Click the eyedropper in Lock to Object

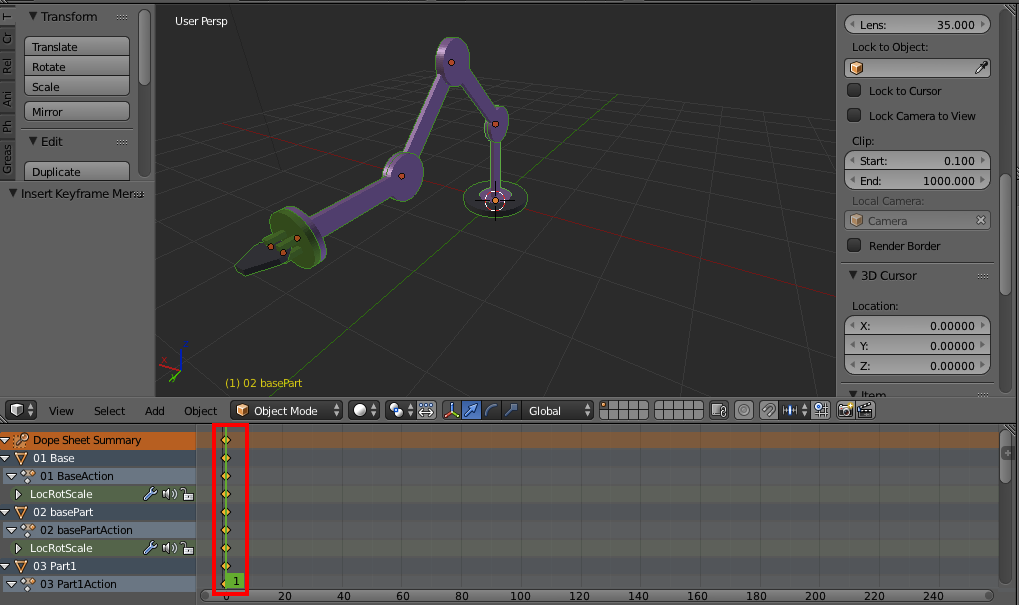coord(981,68)
